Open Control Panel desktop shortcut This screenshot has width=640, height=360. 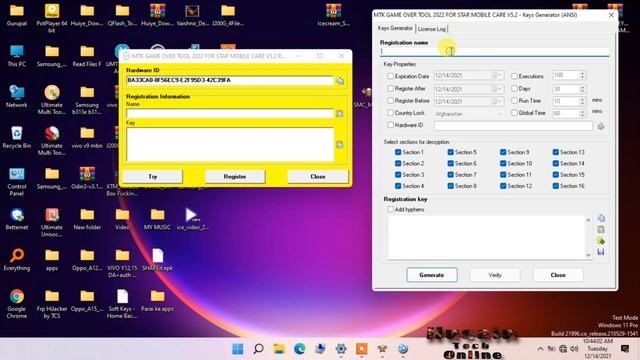17,182
